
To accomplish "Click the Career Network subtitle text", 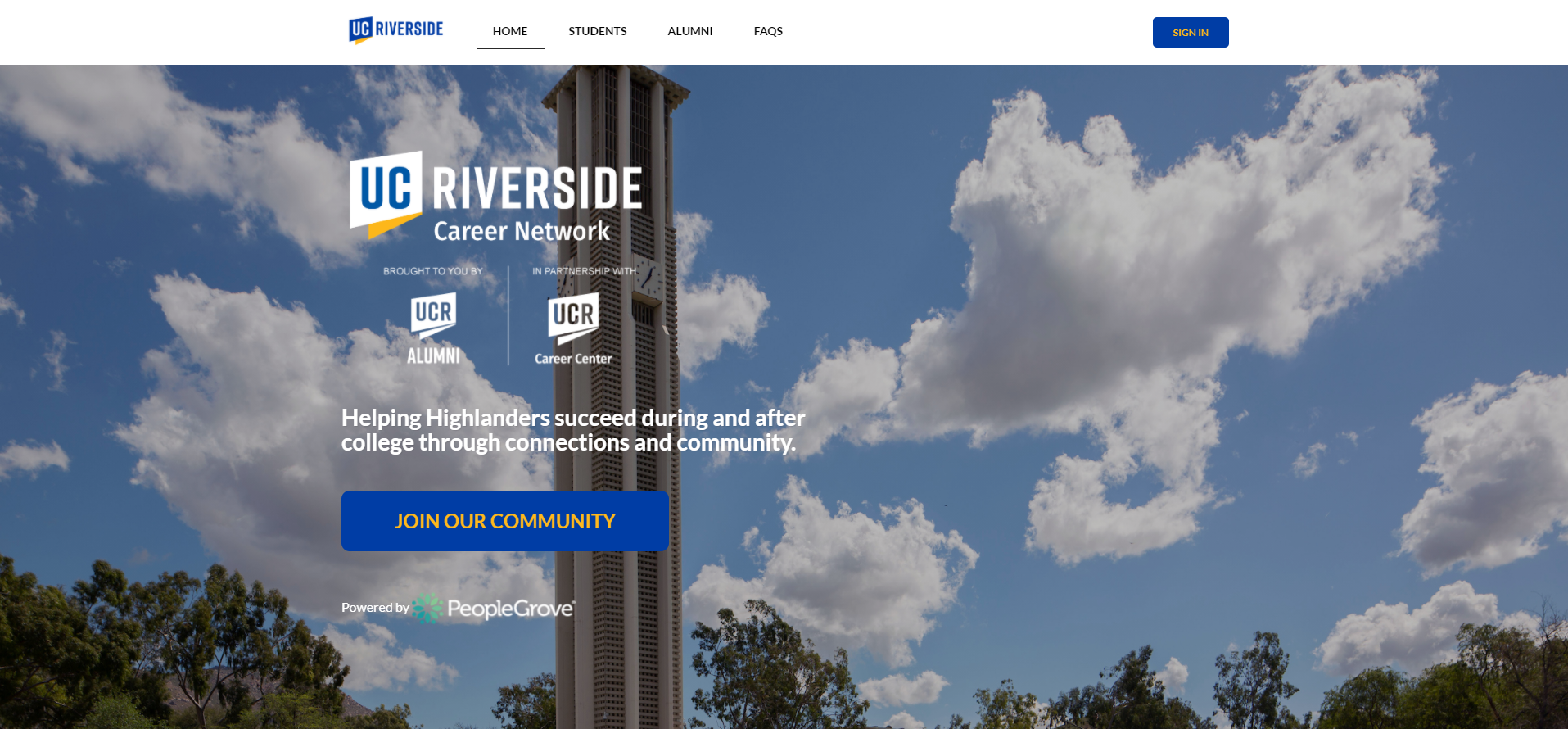I will (522, 232).
